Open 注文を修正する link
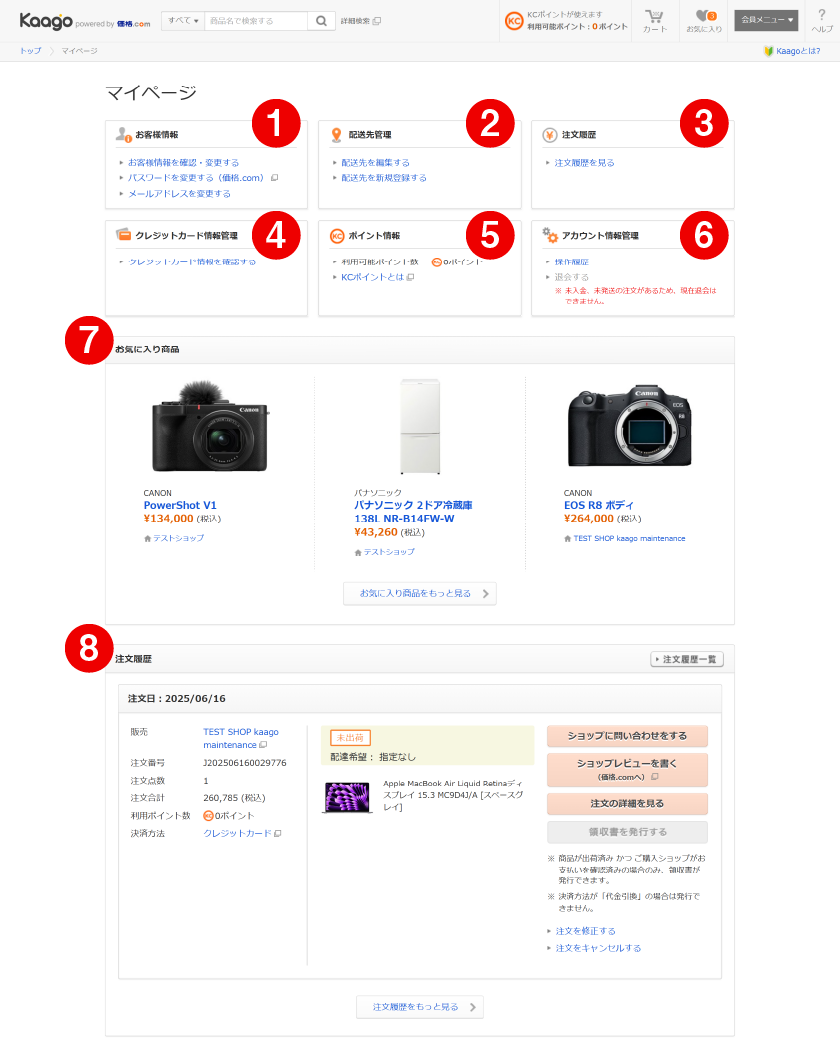This screenshot has height=1048, width=840. point(585,931)
